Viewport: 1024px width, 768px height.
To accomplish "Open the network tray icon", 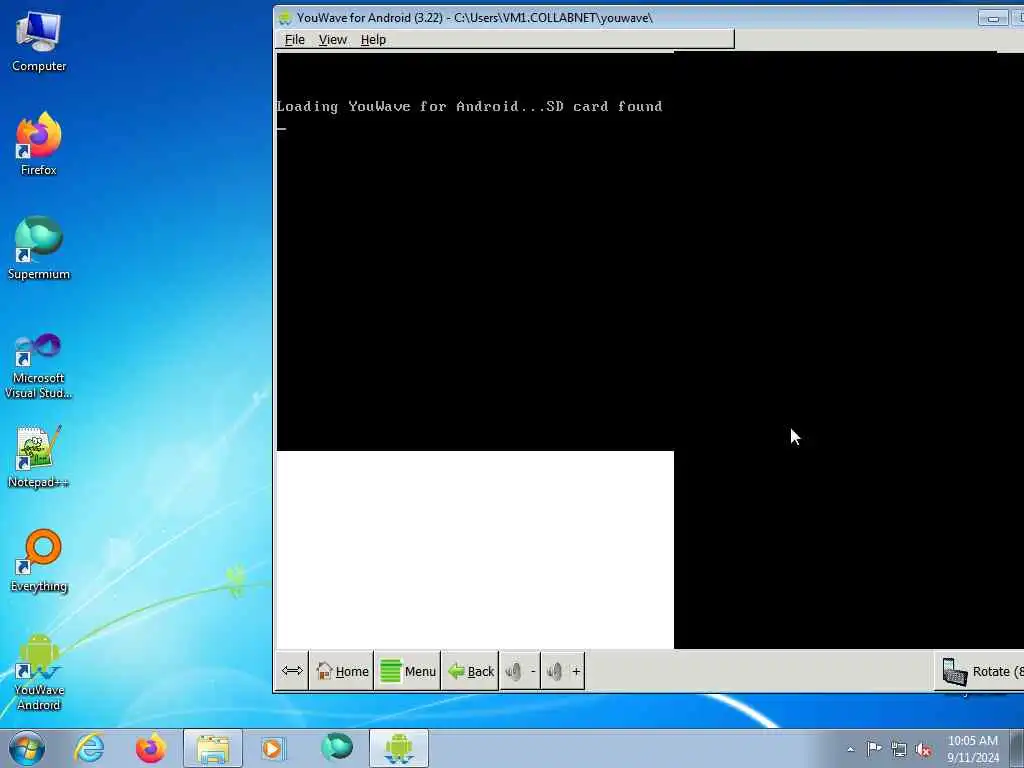I will [899, 749].
